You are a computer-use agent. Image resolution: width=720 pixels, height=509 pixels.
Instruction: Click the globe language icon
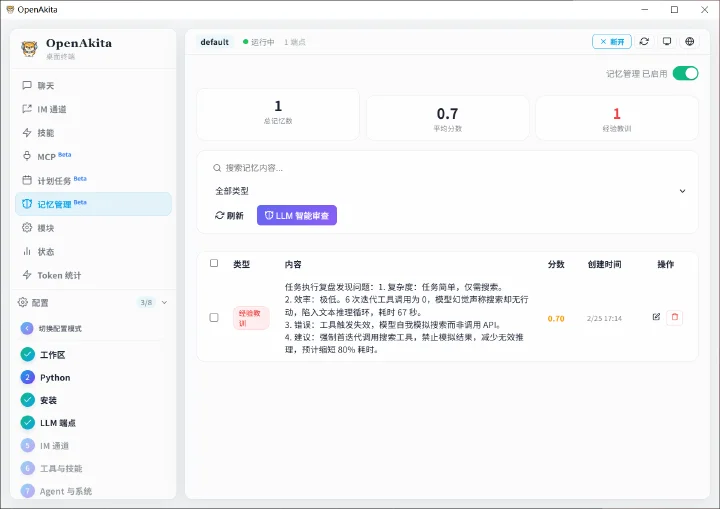click(689, 41)
